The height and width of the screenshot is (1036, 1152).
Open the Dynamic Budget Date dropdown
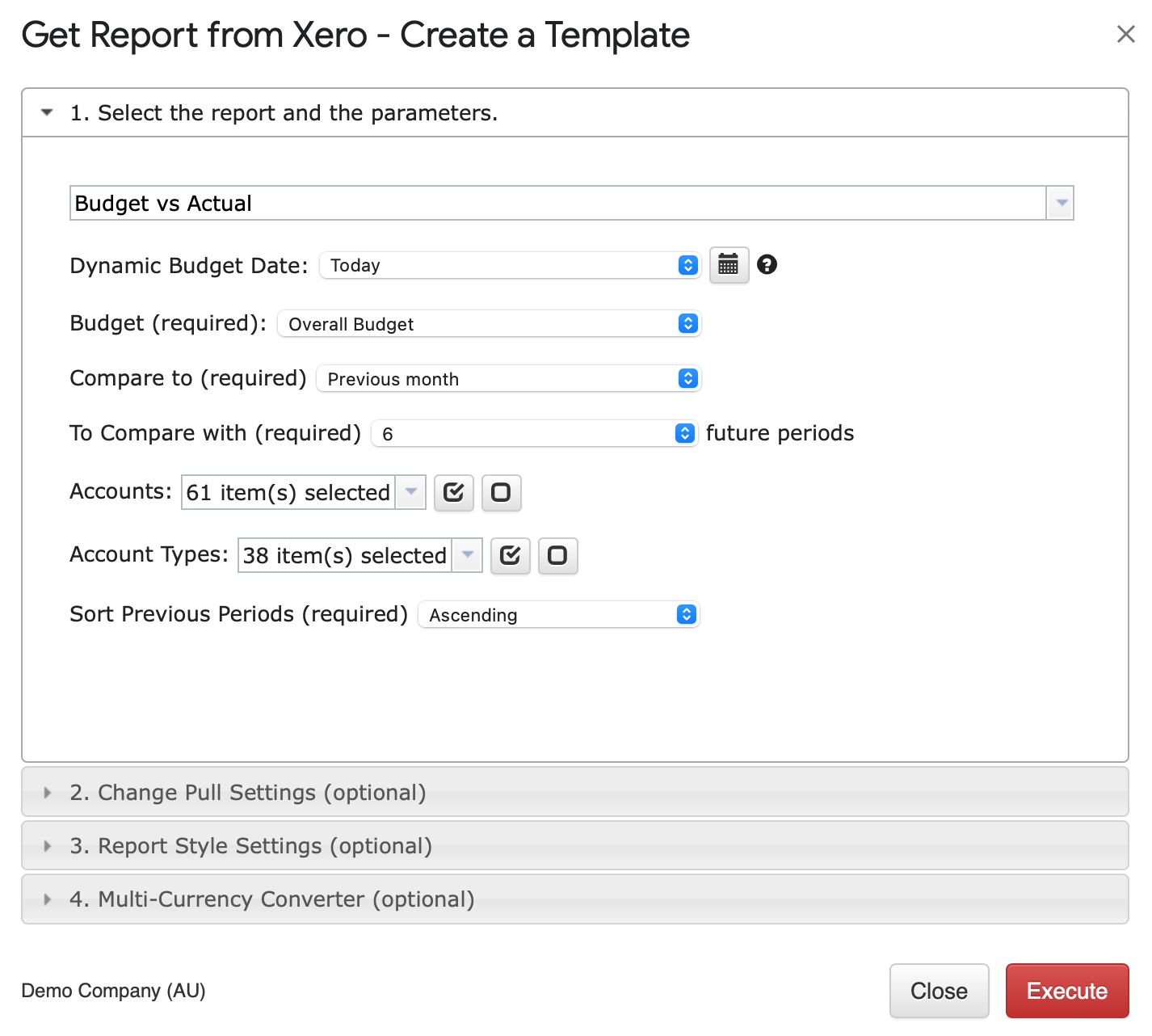click(x=510, y=265)
